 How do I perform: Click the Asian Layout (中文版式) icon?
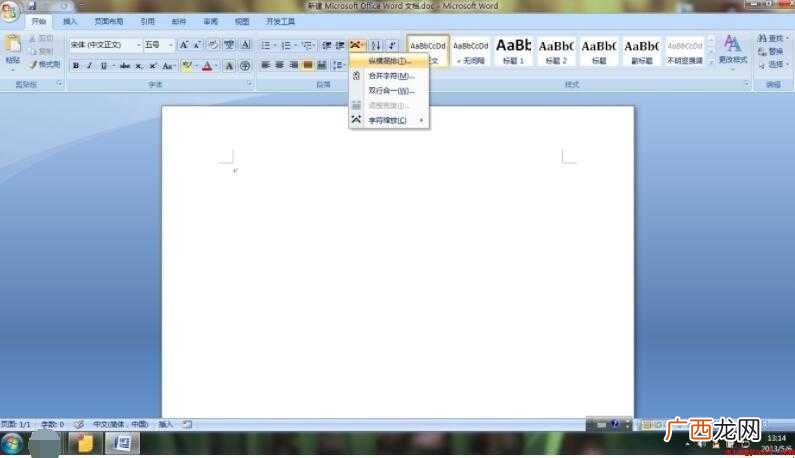356,46
